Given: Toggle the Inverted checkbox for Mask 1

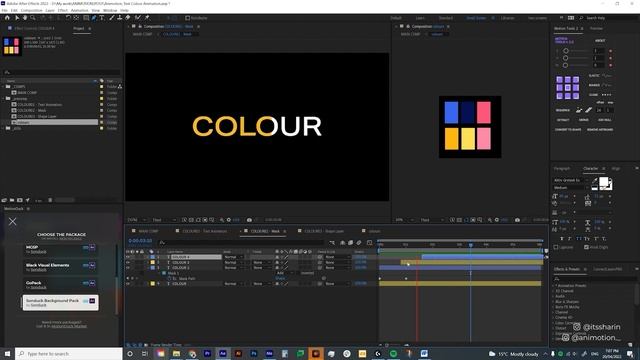Looking at the screenshot, I should [298, 273].
